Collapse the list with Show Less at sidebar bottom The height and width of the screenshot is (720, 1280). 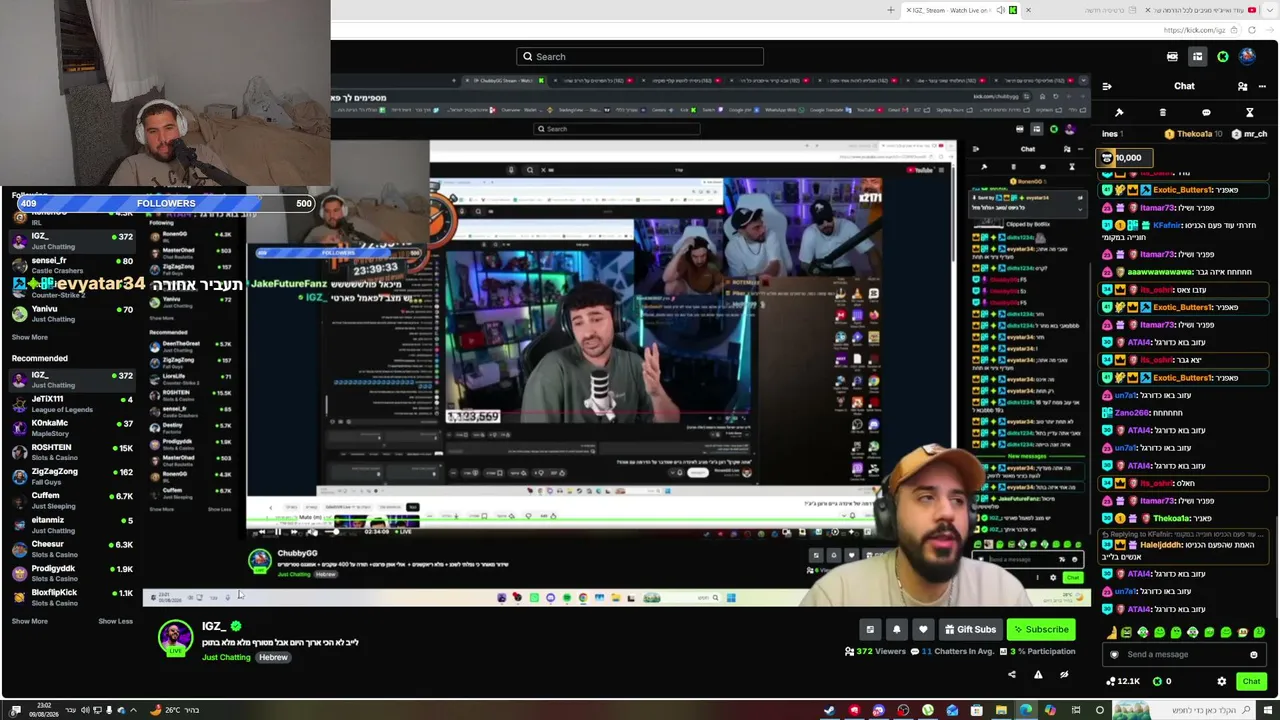point(115,621)
